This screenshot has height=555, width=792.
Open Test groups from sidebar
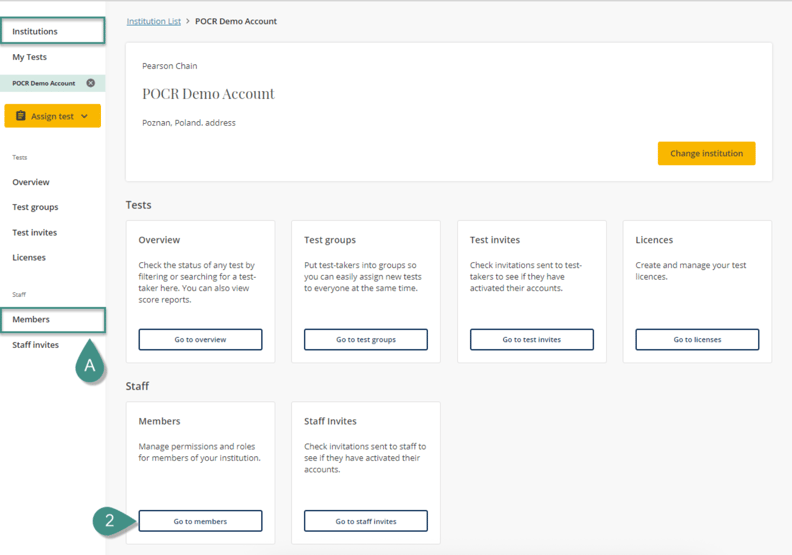(x=35, y=207)
